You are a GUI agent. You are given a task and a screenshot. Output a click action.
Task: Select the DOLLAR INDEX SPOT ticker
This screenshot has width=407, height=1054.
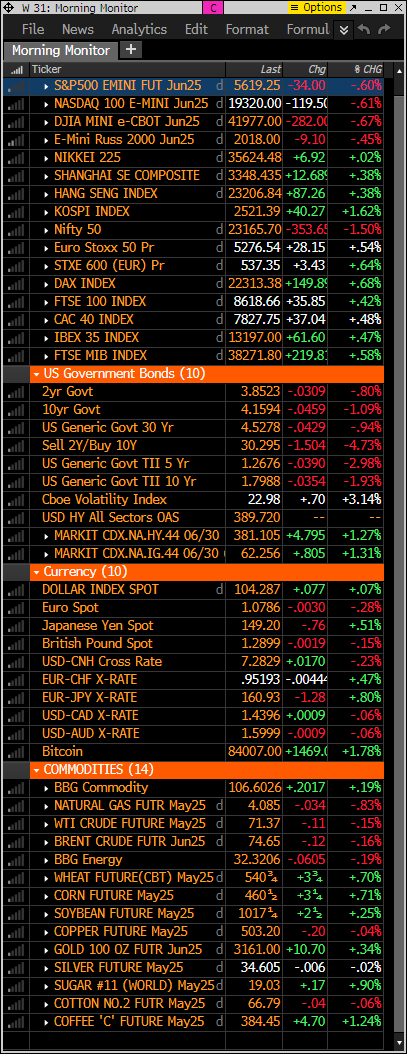100,590
